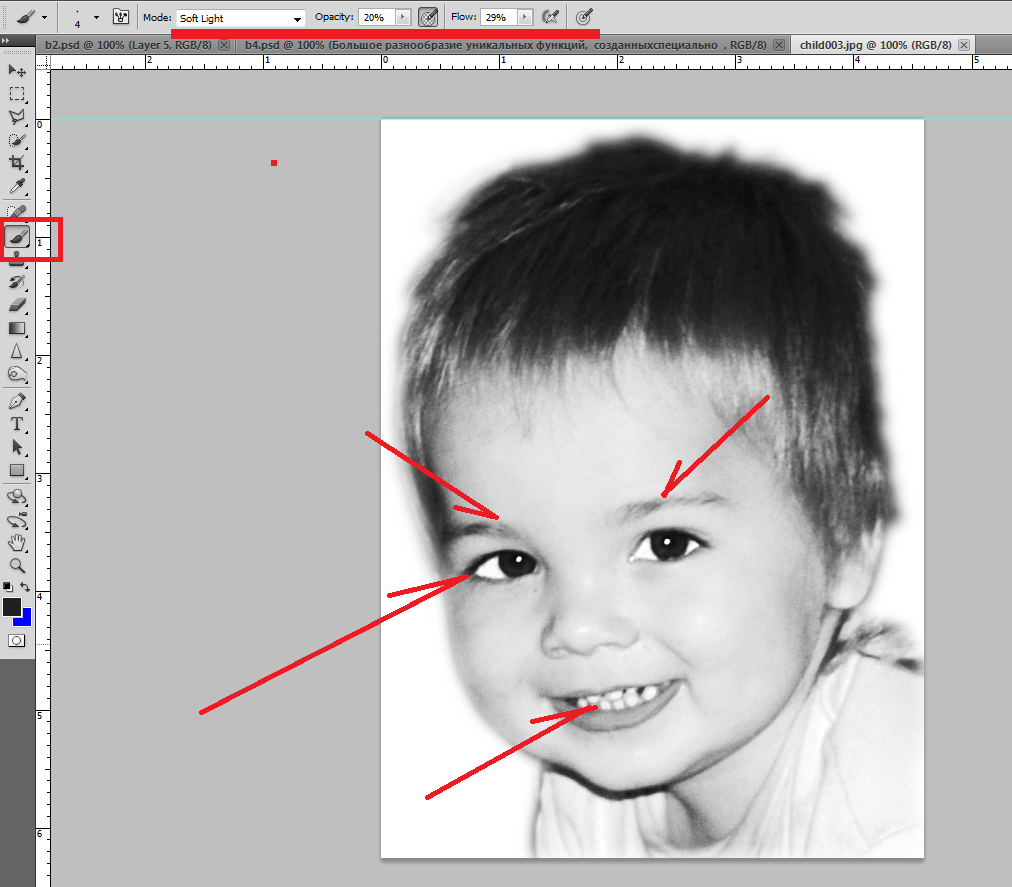Expand the toolbox with double arrow

pyautogui.click(x=6, y=41)
